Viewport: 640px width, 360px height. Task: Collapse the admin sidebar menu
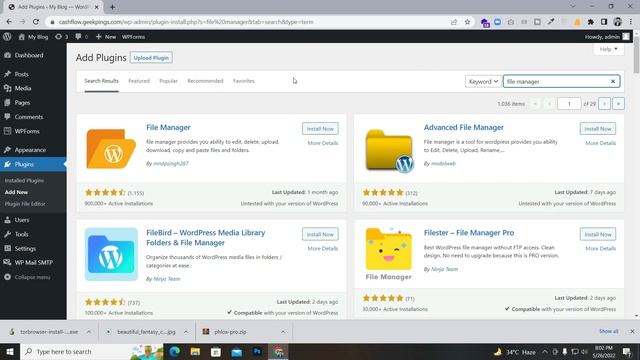pyautogui.click(x=32, y=277)
